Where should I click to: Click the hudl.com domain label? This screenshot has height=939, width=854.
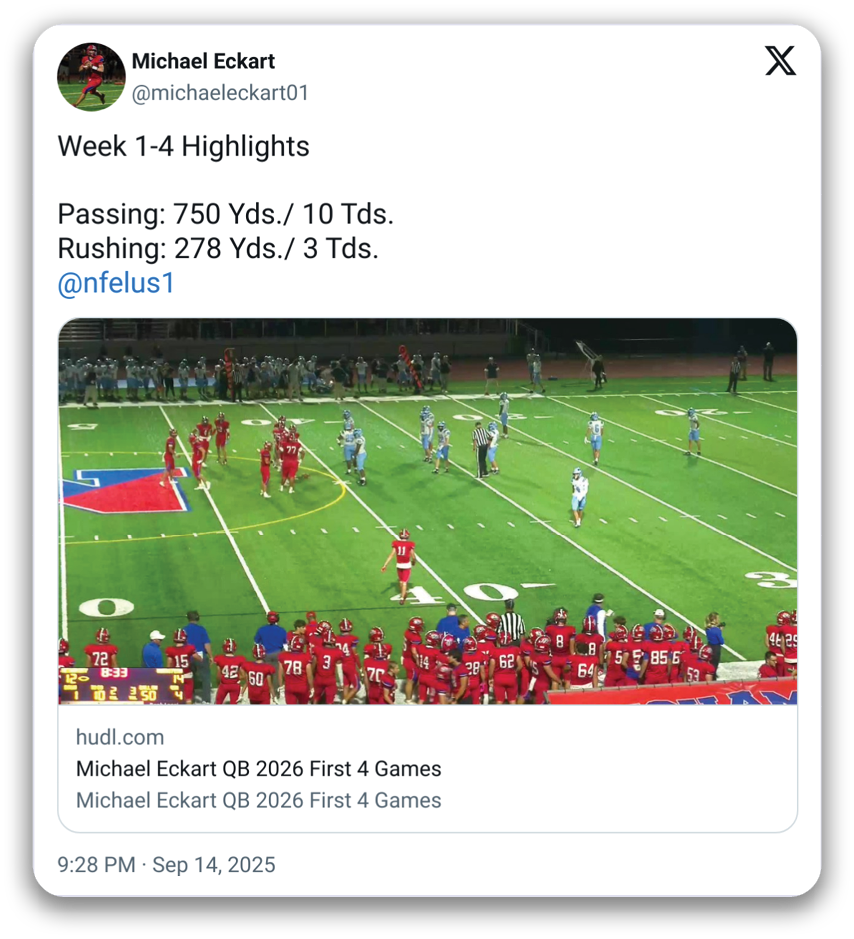(x=120, y=737)
